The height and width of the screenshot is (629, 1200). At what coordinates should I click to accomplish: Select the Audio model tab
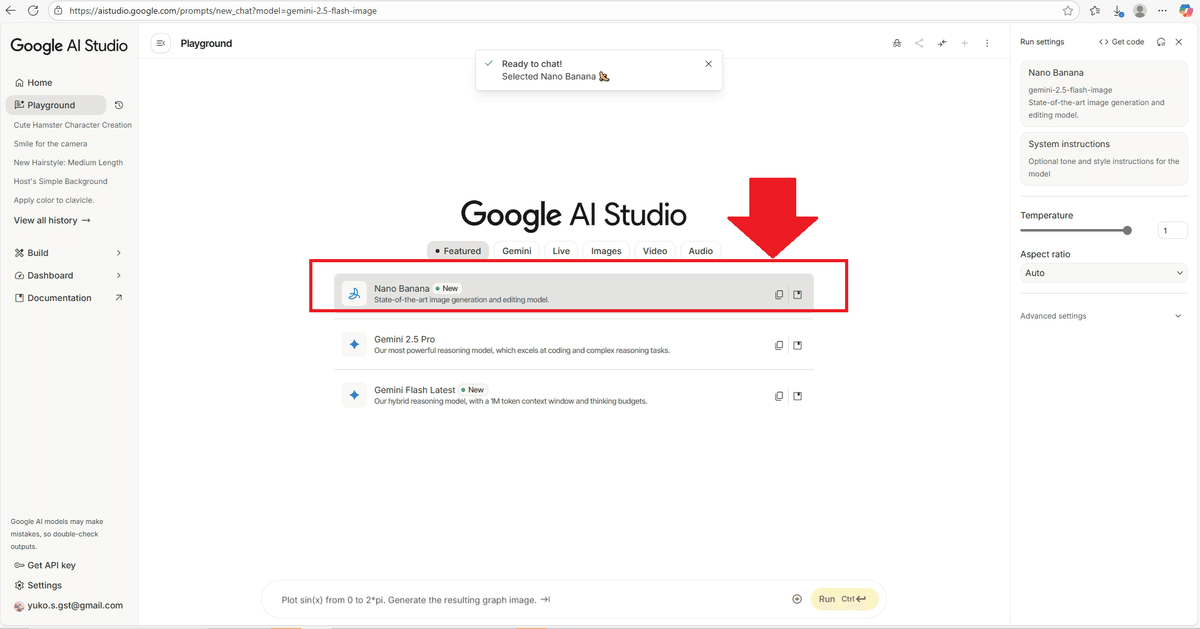pyautogui.click(x=701, y=251)
